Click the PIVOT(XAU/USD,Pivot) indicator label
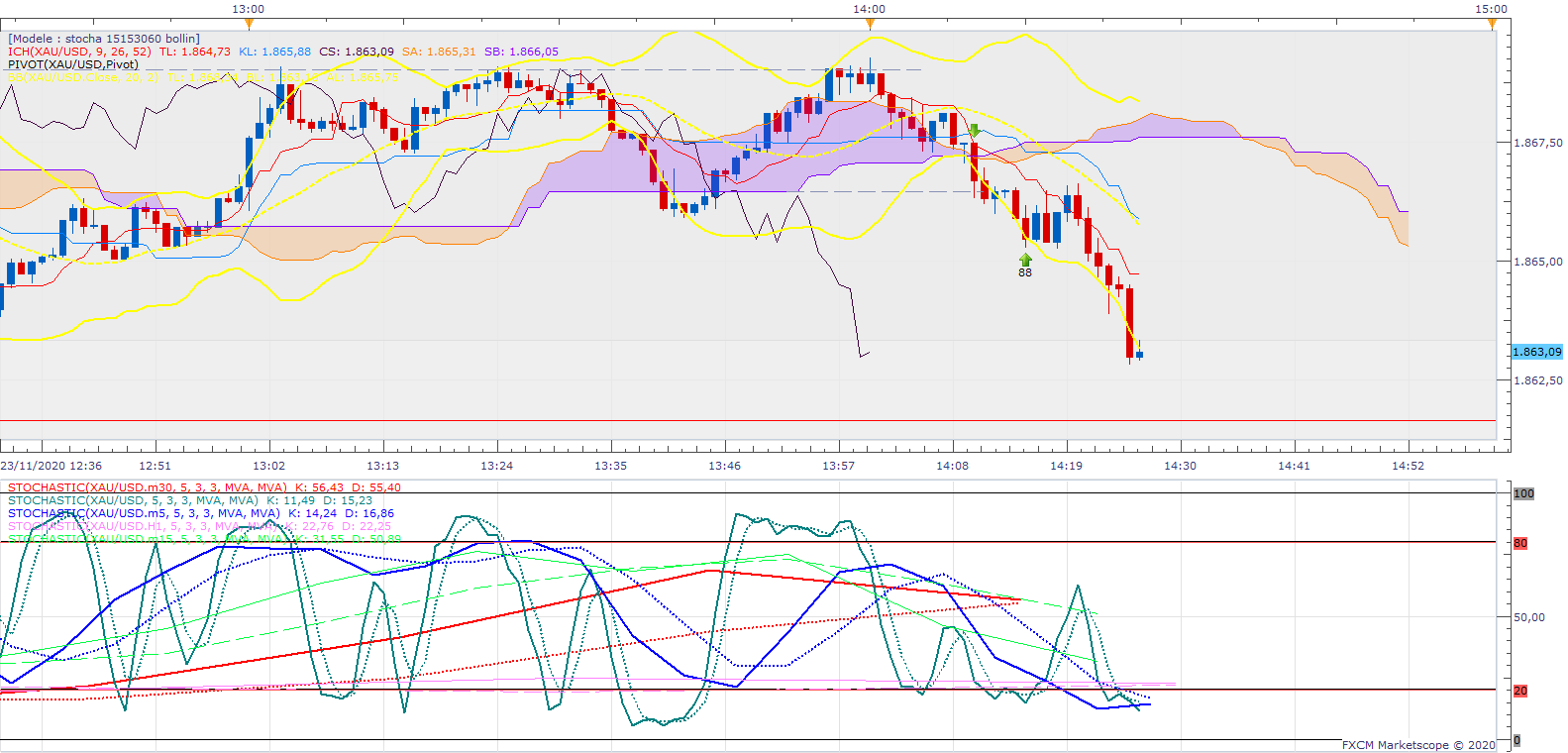 pos(73,64)
